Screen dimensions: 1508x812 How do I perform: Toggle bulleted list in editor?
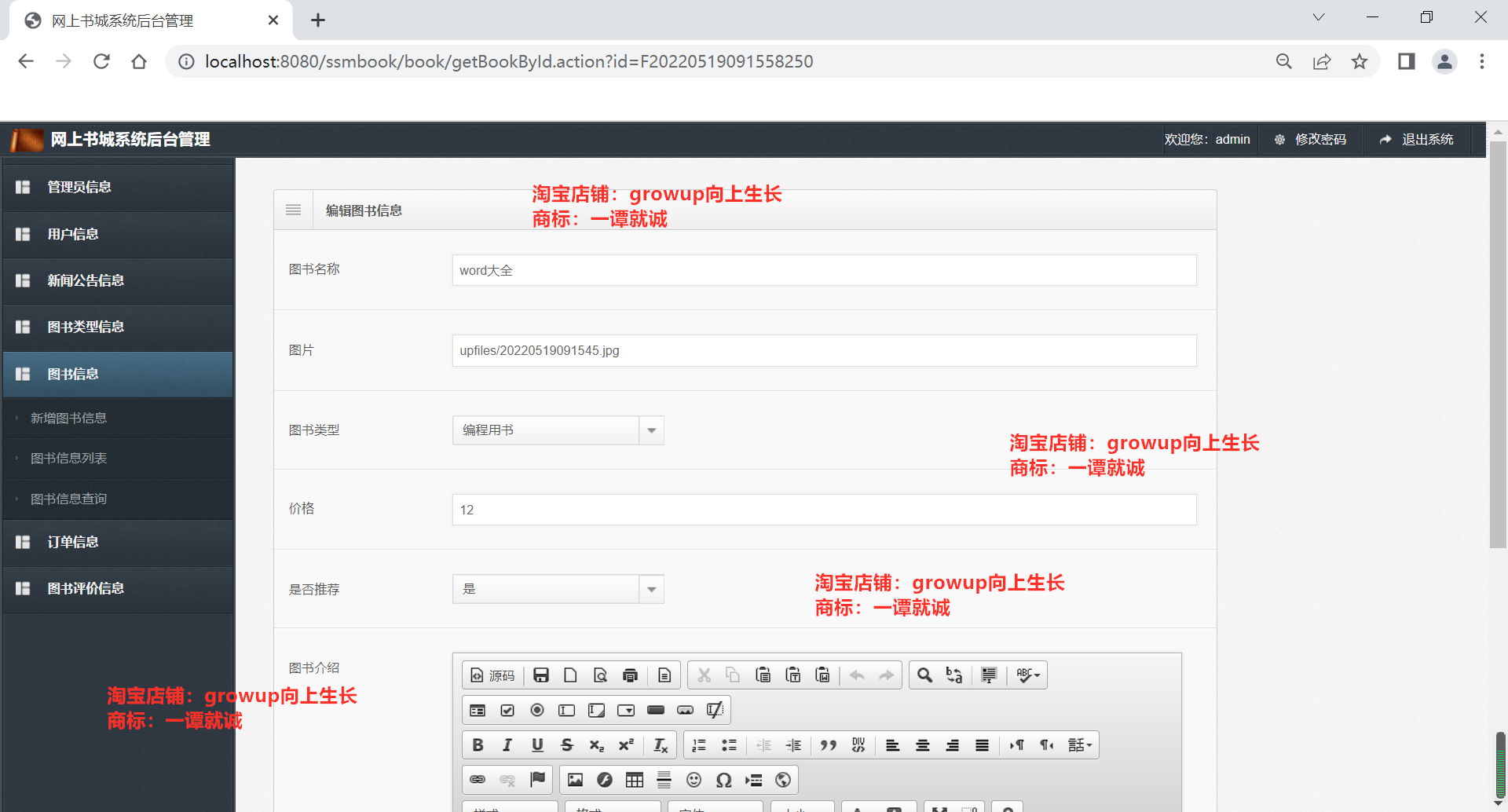[729, 745]
